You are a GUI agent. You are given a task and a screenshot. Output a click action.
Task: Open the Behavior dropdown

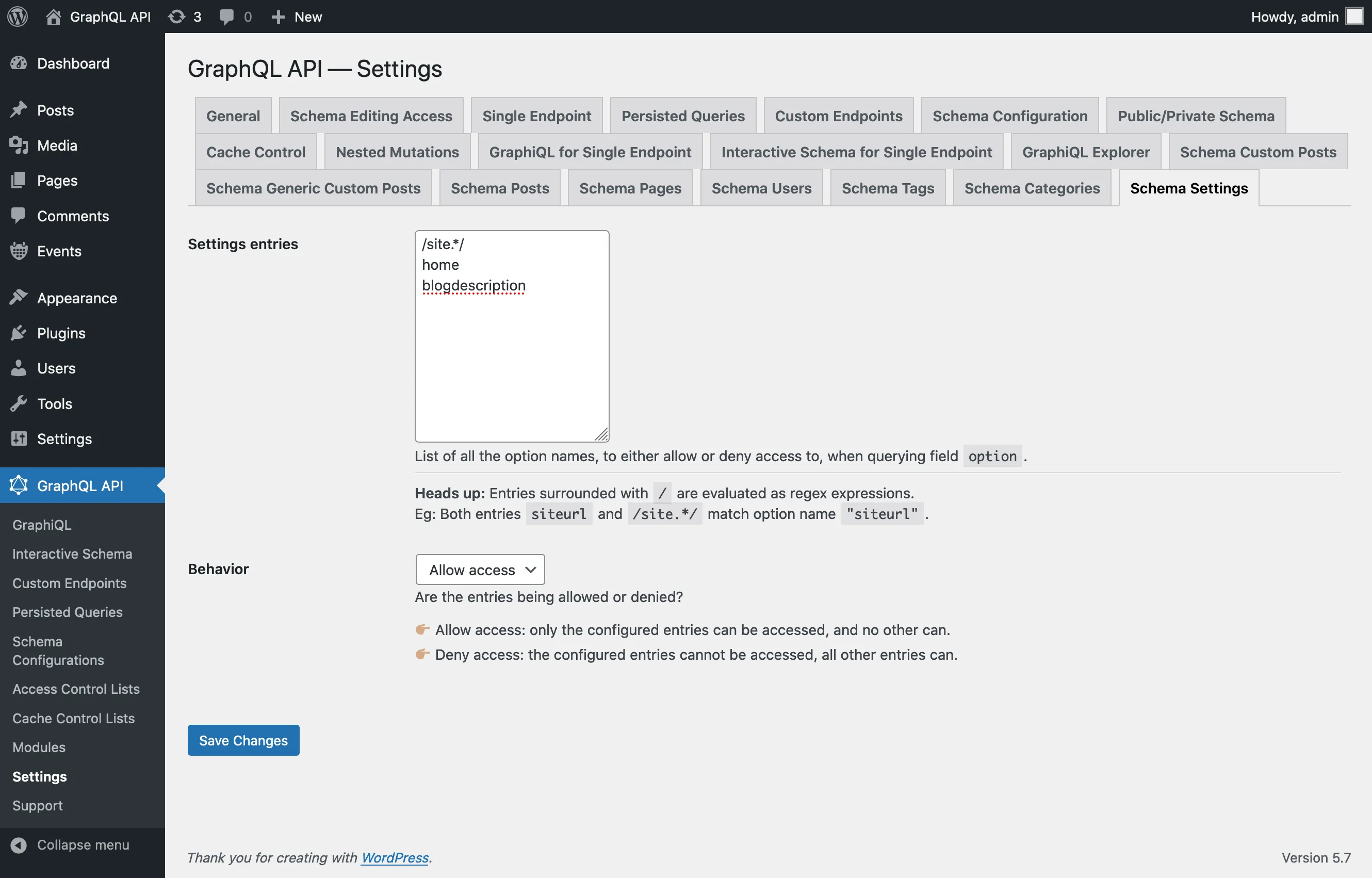(480, 570)
